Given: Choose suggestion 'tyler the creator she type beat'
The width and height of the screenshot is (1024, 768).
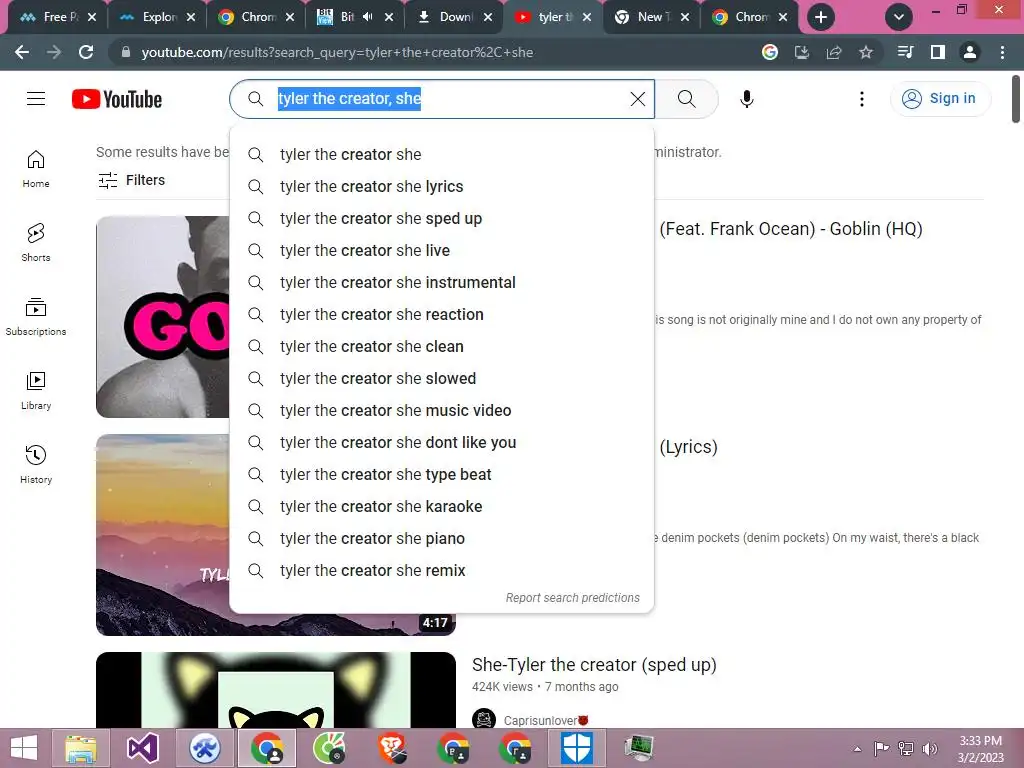Looking at the screenshot, I should pyautogui.click(x=441, y=475).
